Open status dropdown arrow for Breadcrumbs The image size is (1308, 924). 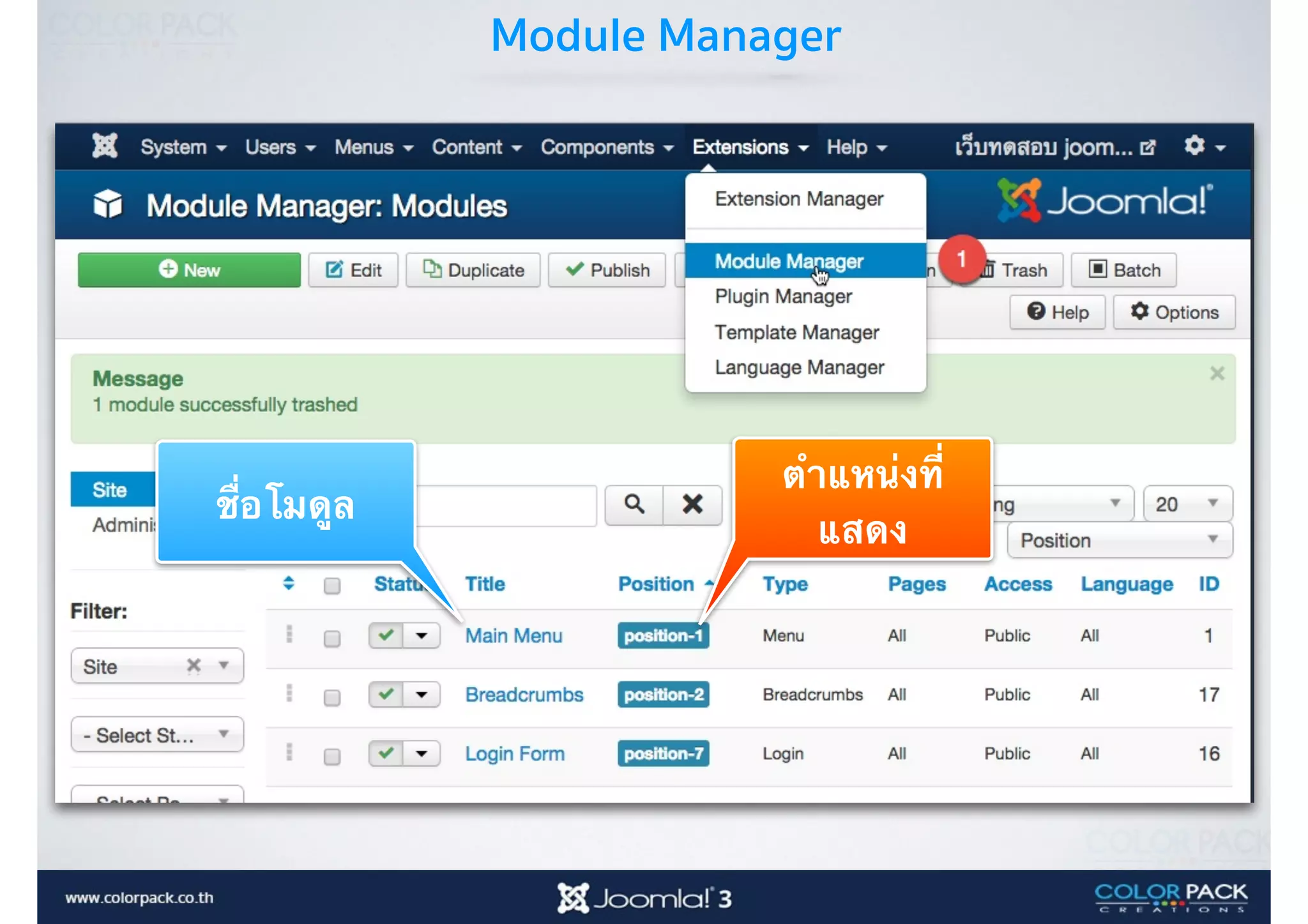[x=422, y=694]
